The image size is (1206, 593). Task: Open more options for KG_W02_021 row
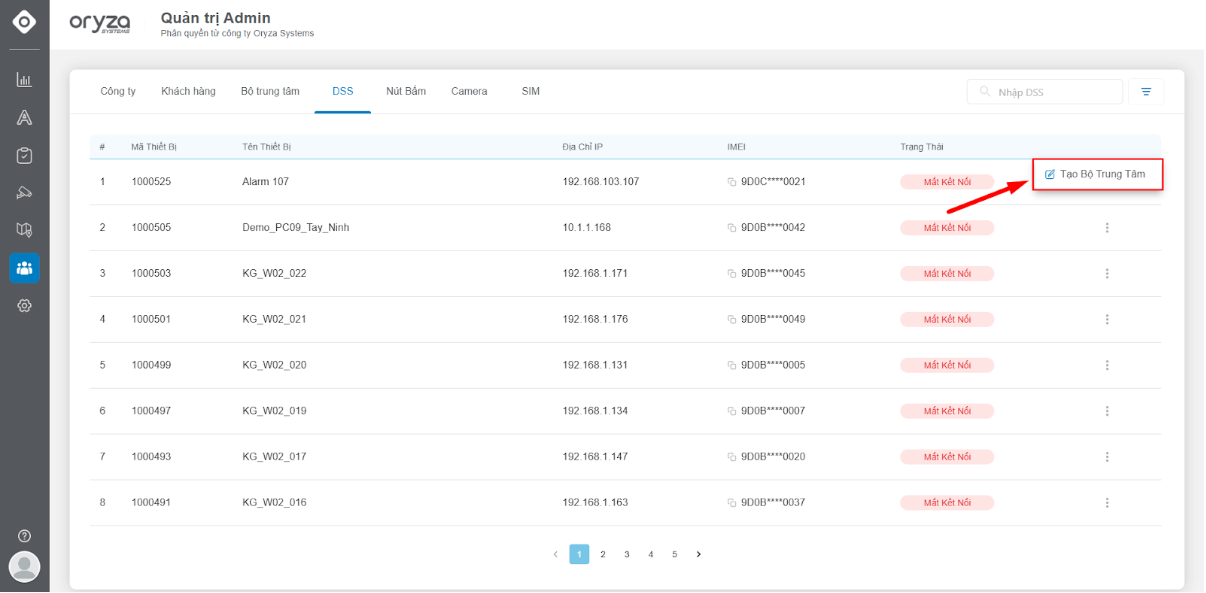point(1107,320)
